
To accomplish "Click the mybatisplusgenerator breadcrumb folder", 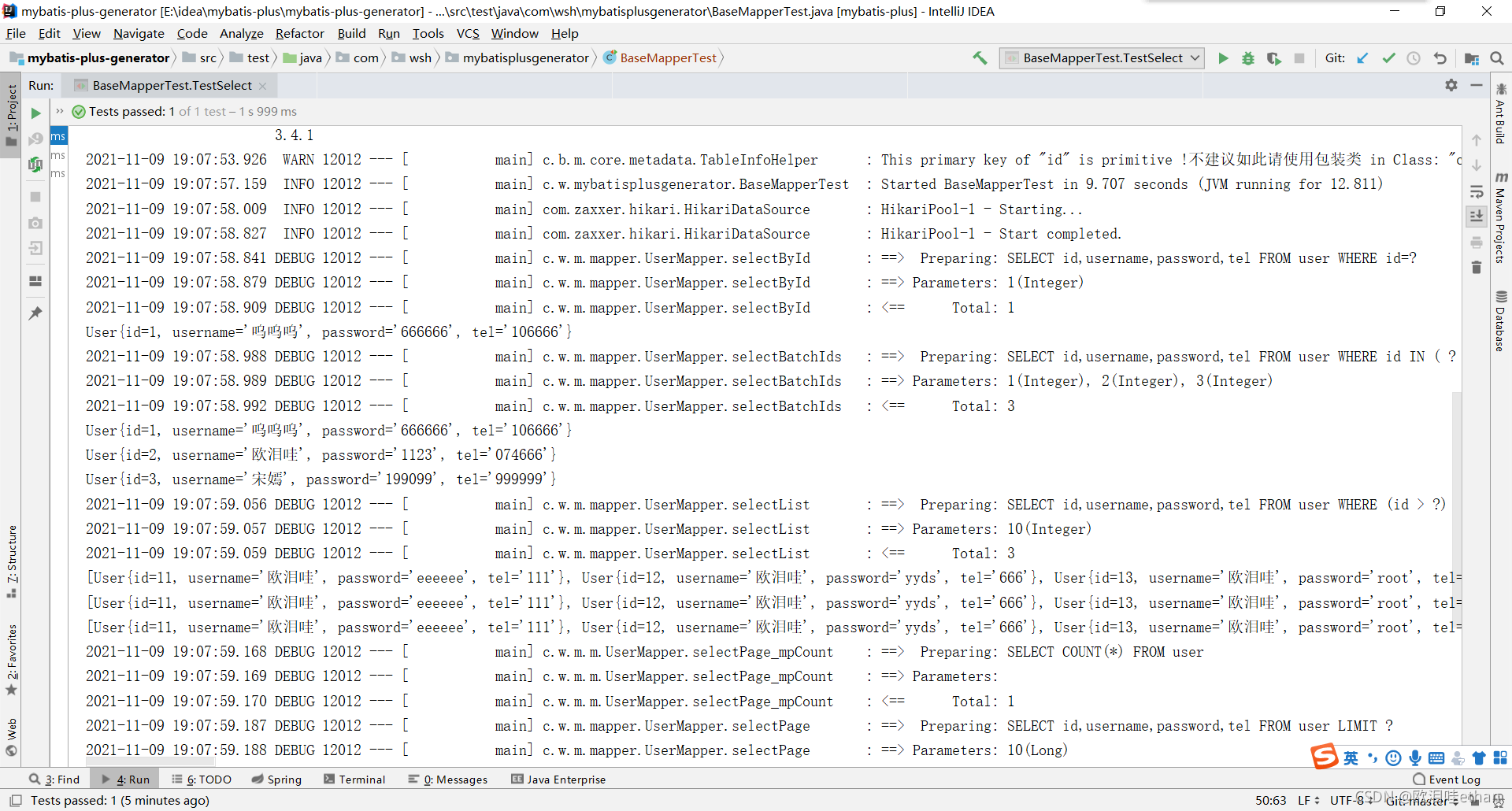I will tap(517, 58).
